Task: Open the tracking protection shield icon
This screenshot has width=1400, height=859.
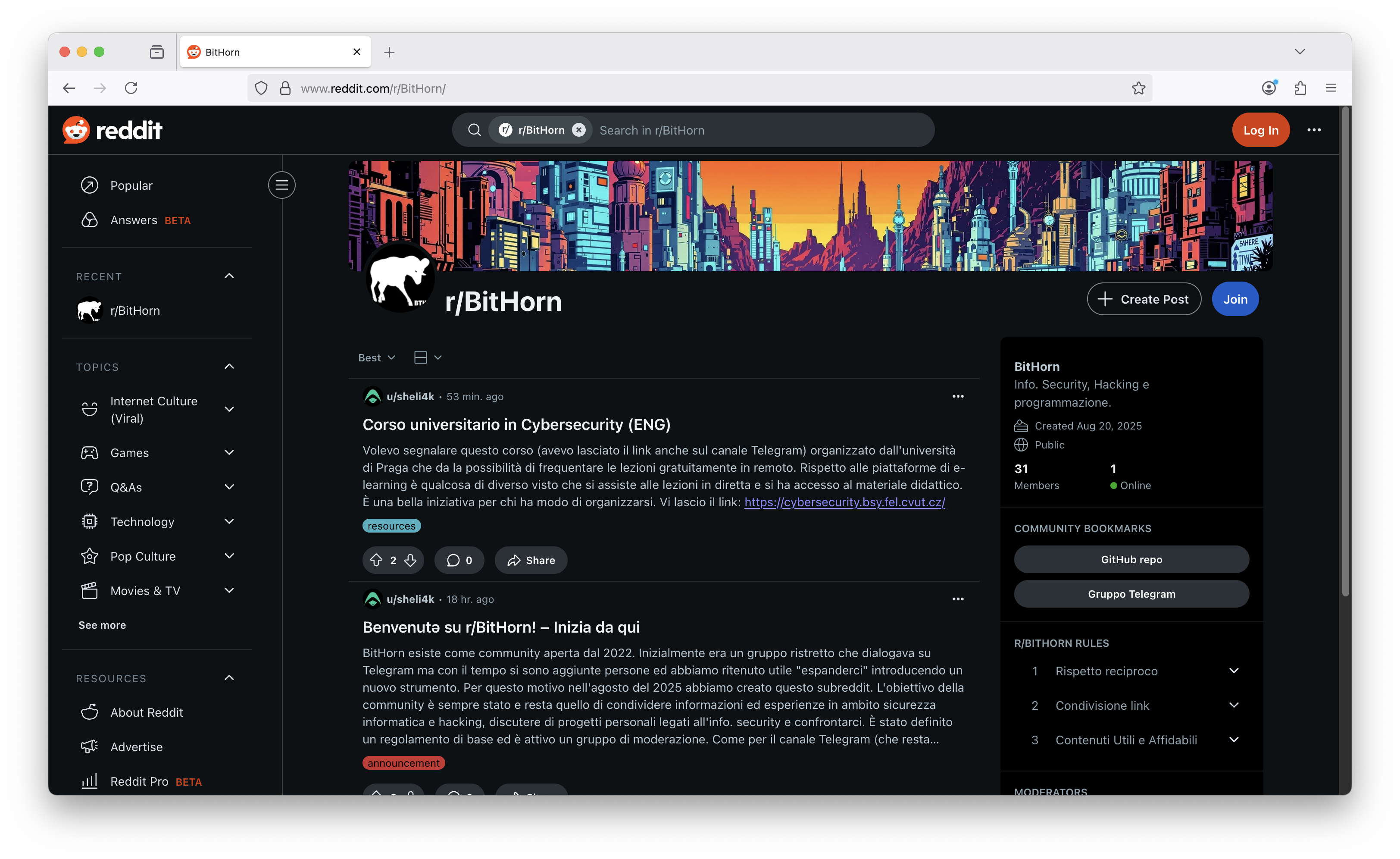Action: [261, 88]
